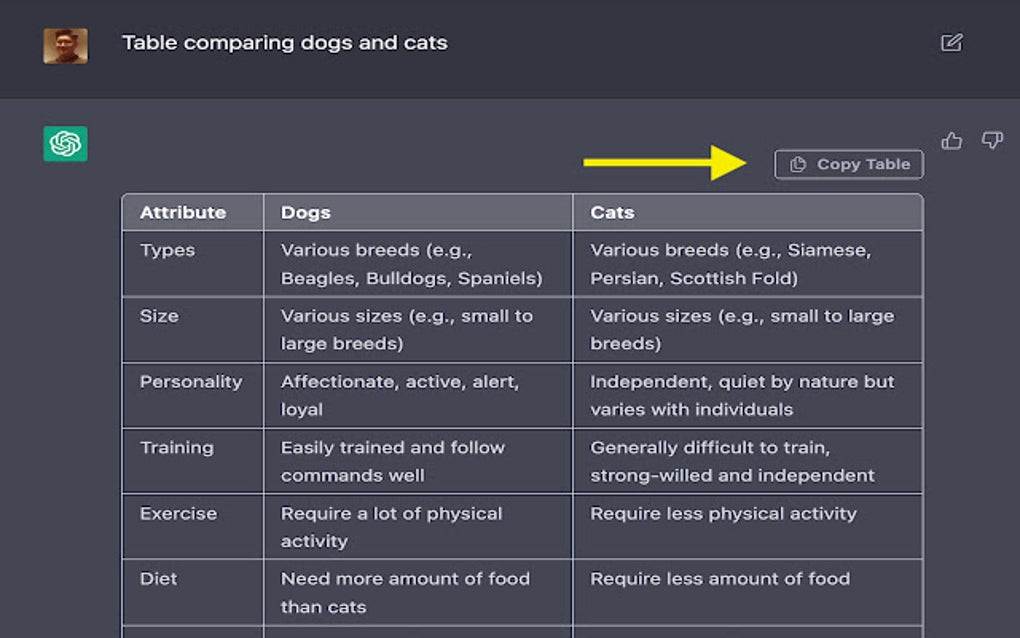This screenshot has height=638, width=1020.
Task: Click the Attribute column header
Action: tap(183, 213)
